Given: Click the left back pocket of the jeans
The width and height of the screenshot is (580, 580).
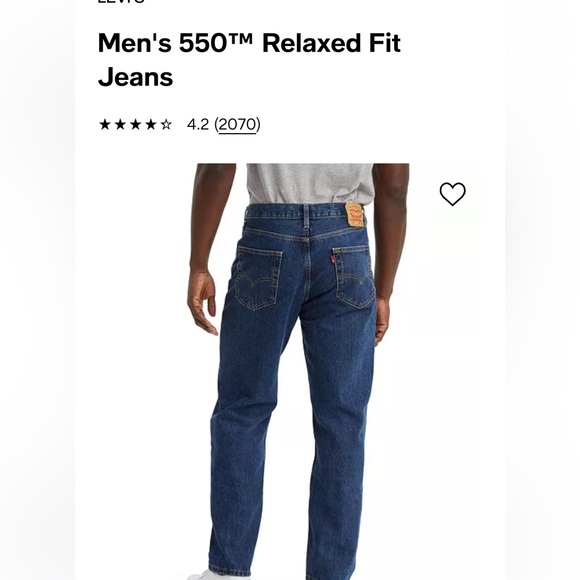Looking at the screenshot, I should tap(258, 278).
